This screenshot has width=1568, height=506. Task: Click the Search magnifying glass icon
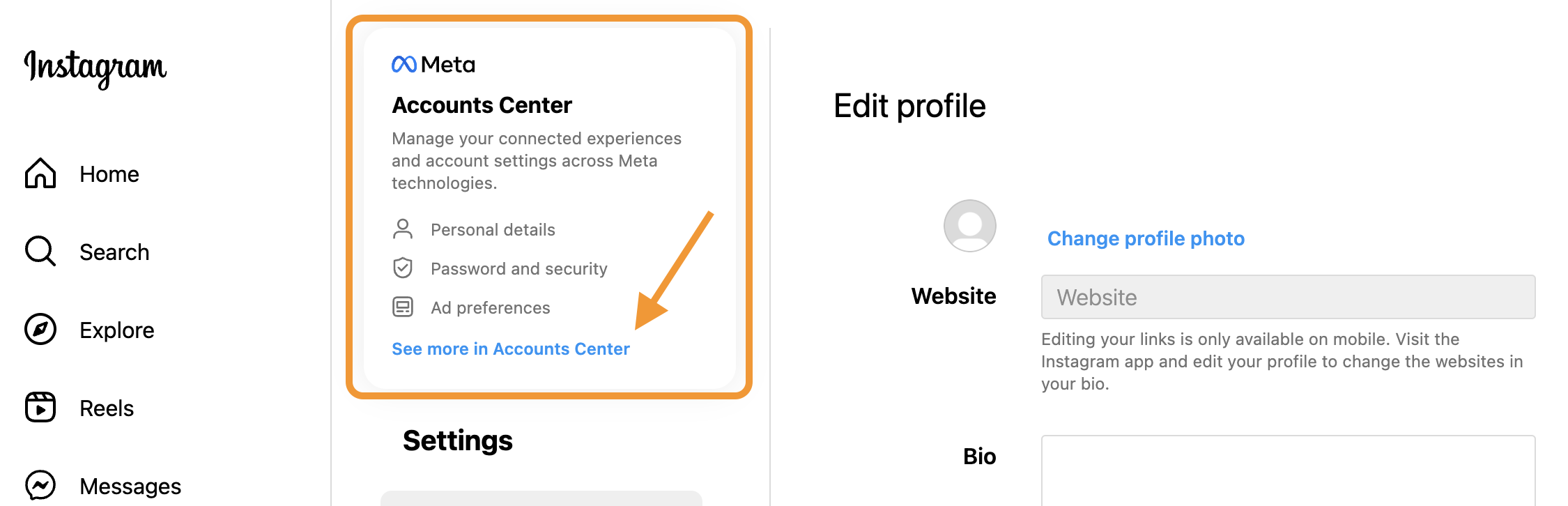click(40, 252)
